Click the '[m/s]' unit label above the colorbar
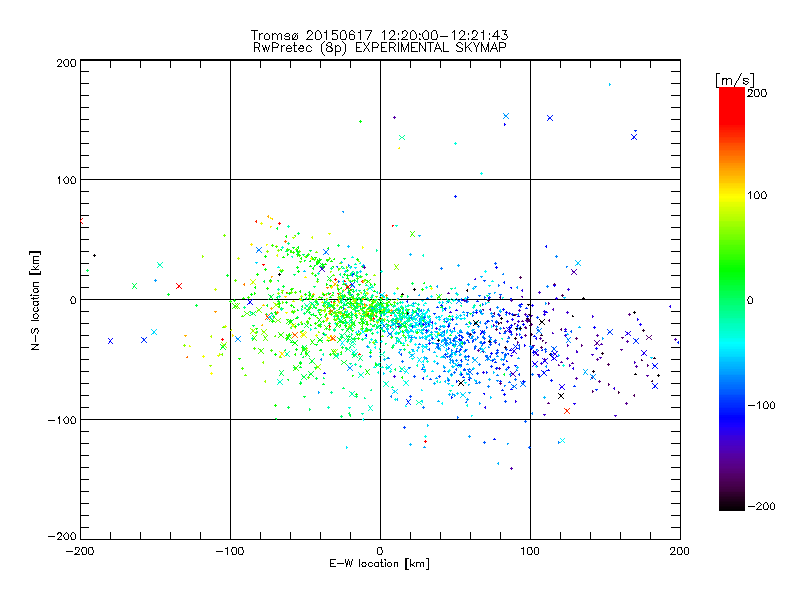This screenshot has width=800, height=600. click(x=735, y=80)
